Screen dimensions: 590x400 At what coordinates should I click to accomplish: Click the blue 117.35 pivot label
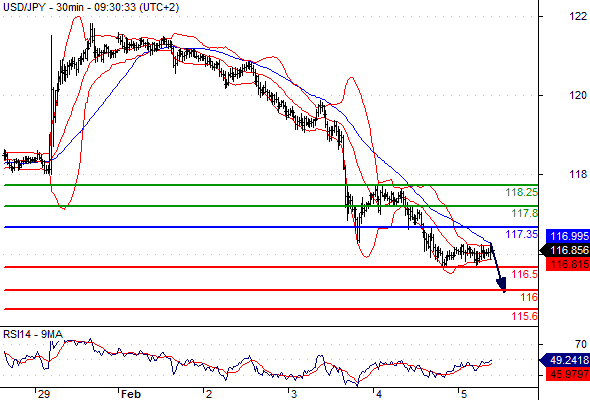(522, 234)
